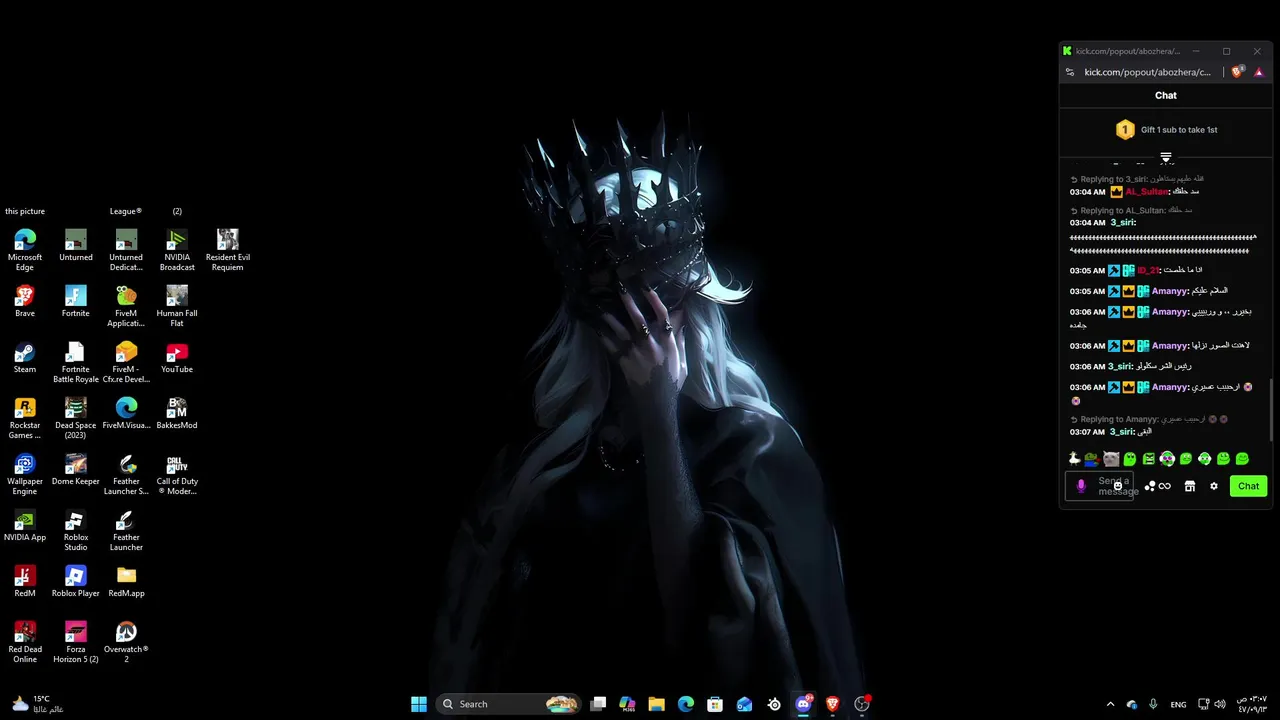Select the Wallpaper Engine desktop icon
Image resolution: width=1280 pixels, height=720 pixels.
25,474
